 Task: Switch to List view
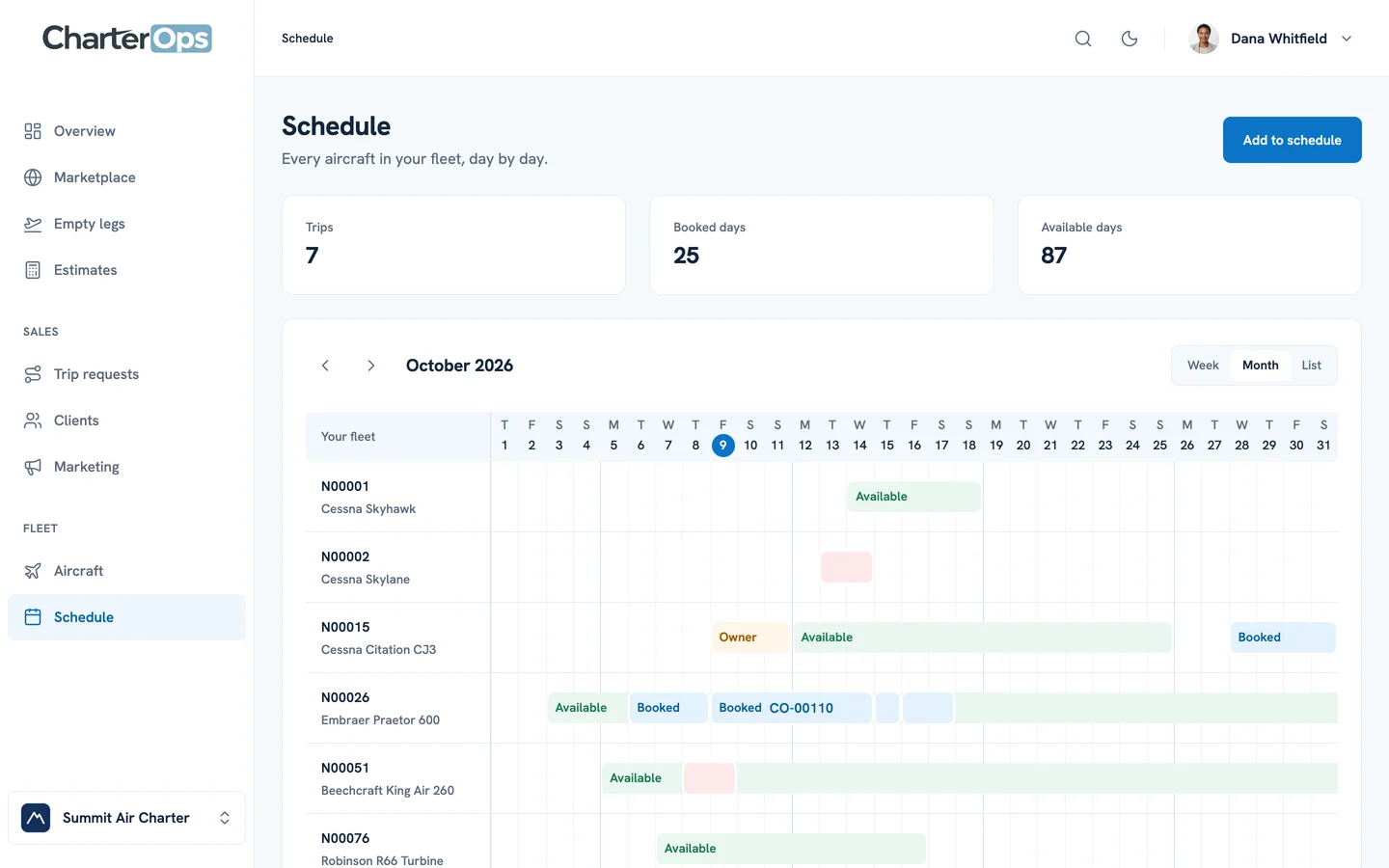point(1312,366)
